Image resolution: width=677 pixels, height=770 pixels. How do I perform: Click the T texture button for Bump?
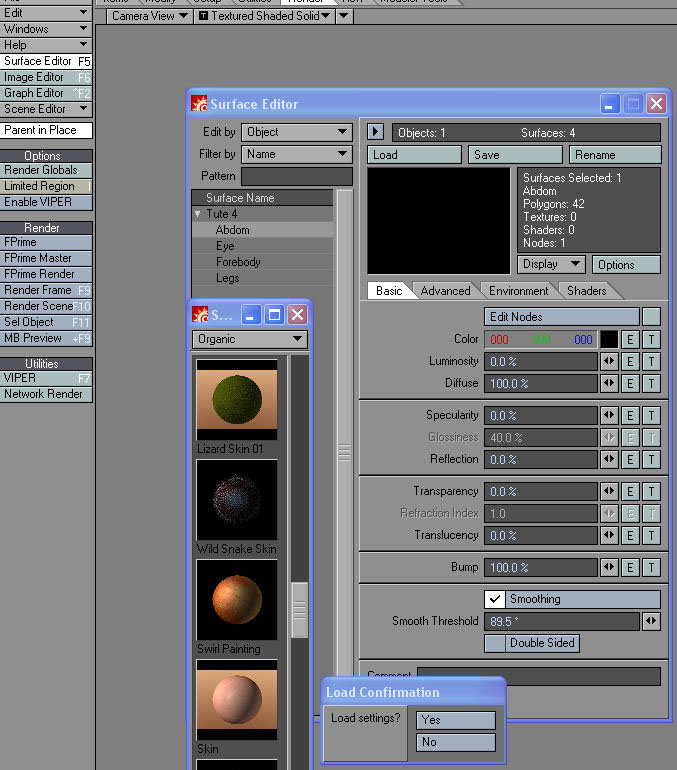(651, 568)
